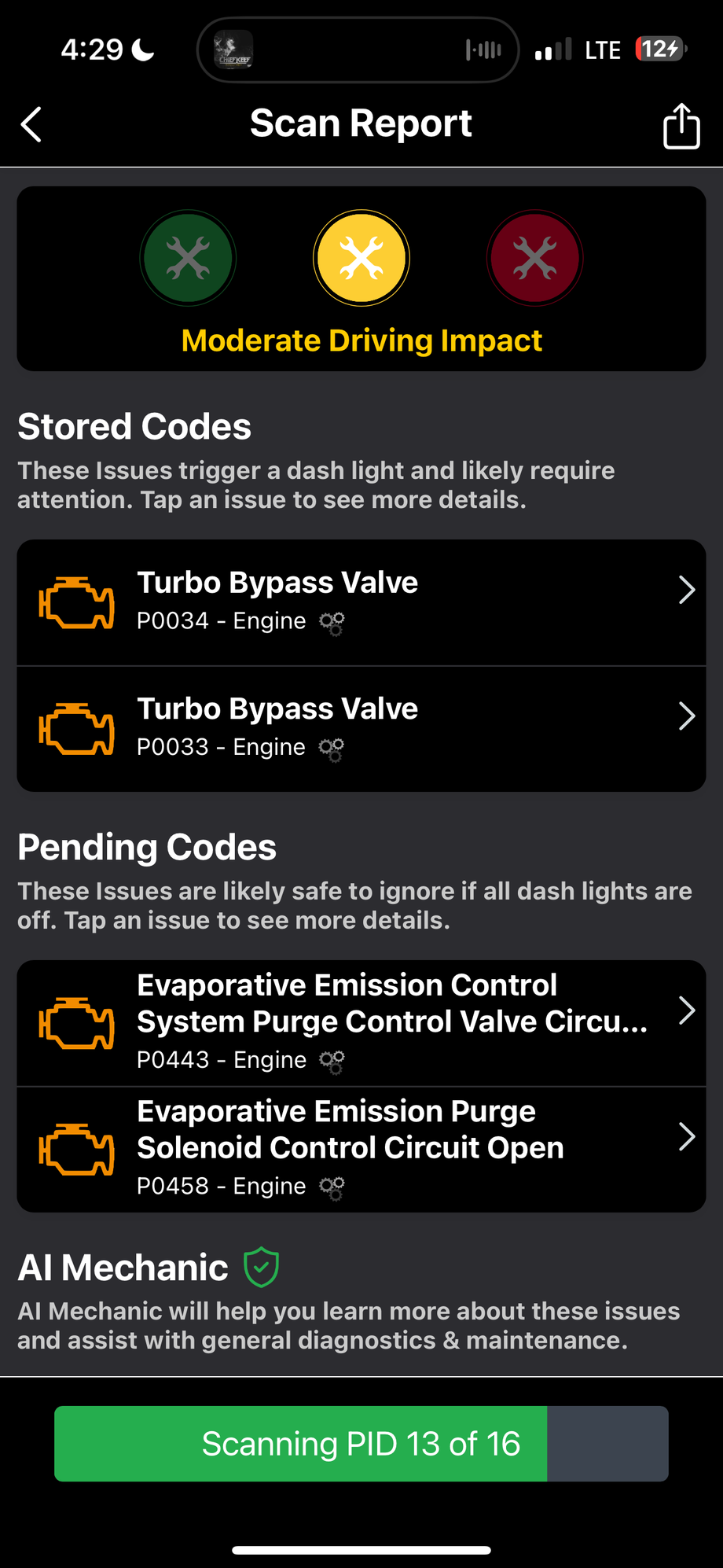Expand P0443 Evaporative Emission chevron
This screenshot has width=723, height=1568.
point(686,1010)
